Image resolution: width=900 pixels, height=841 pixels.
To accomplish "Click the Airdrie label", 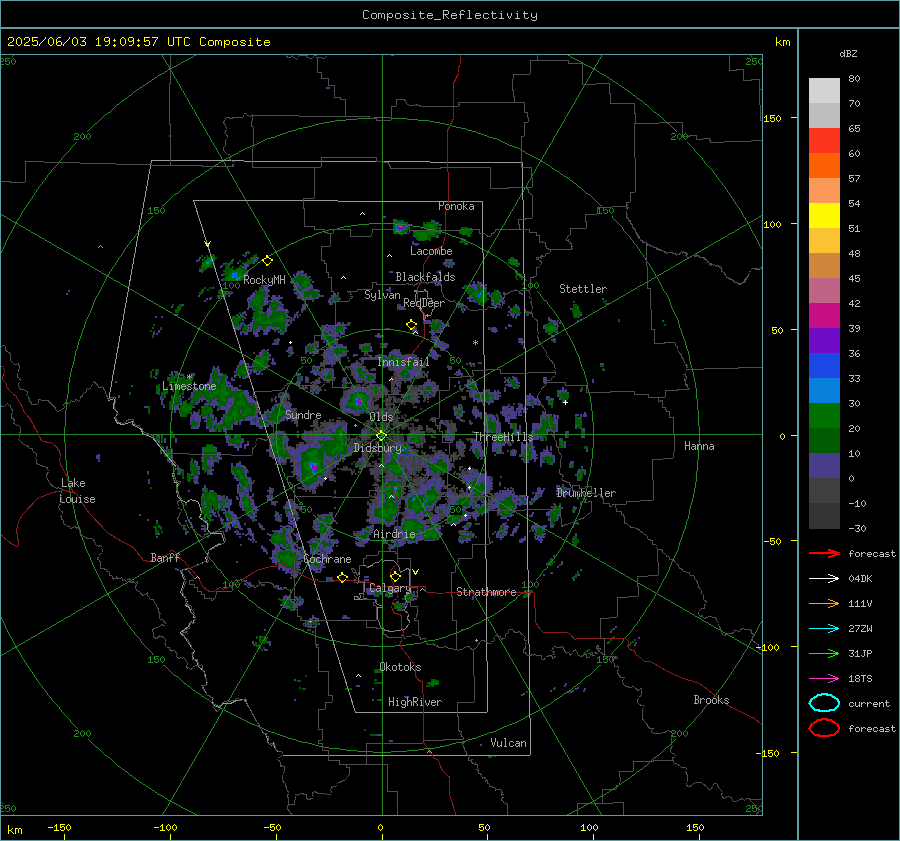I will click(x=394, y=534).
